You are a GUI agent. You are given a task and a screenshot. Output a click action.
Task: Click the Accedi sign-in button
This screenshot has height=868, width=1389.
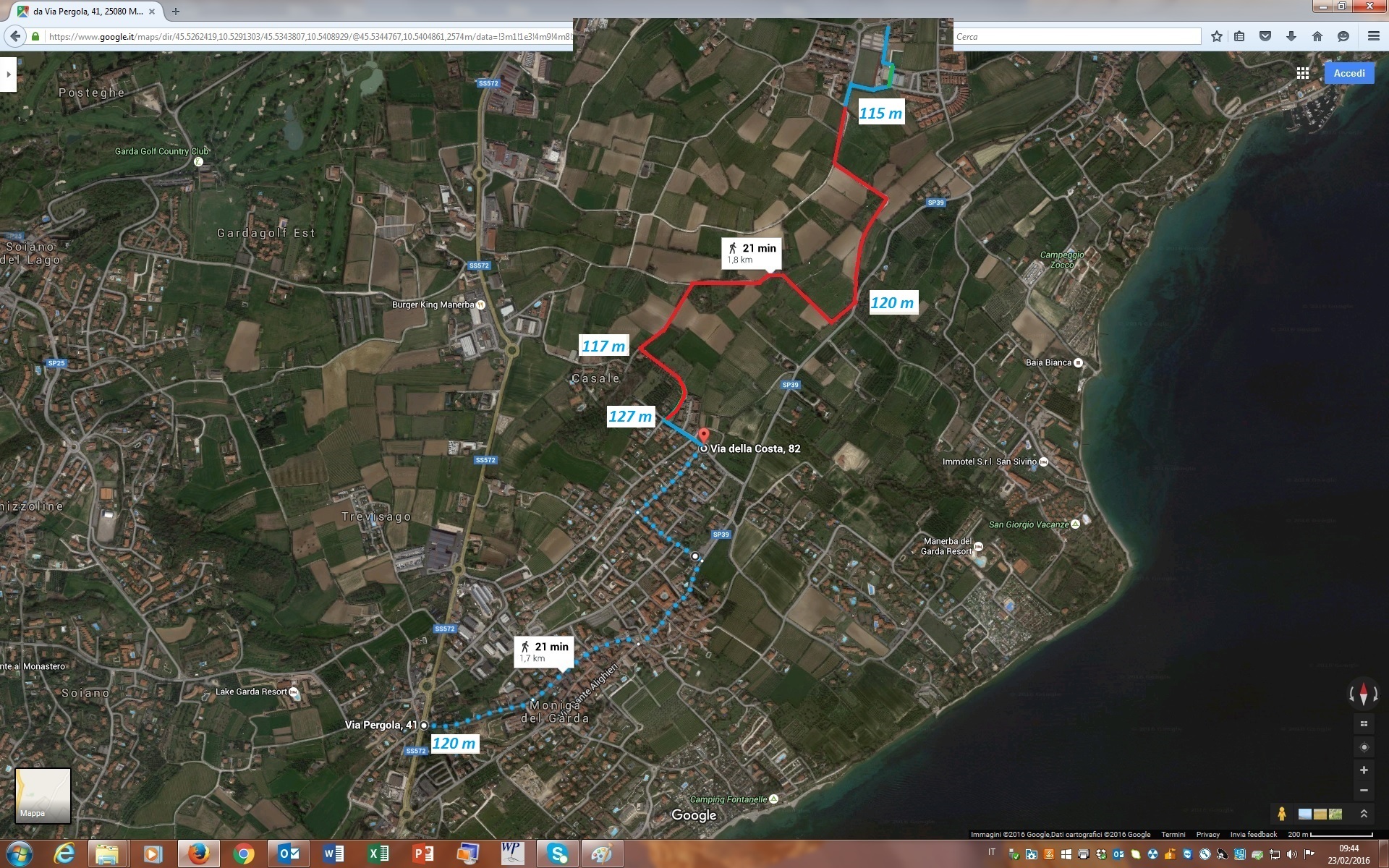click(1348, 73)
